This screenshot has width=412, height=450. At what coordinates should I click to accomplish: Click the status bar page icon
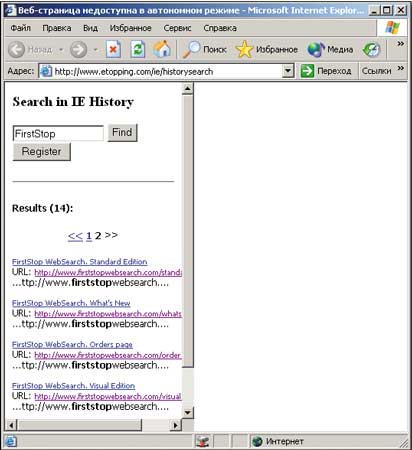pos(10,442)
